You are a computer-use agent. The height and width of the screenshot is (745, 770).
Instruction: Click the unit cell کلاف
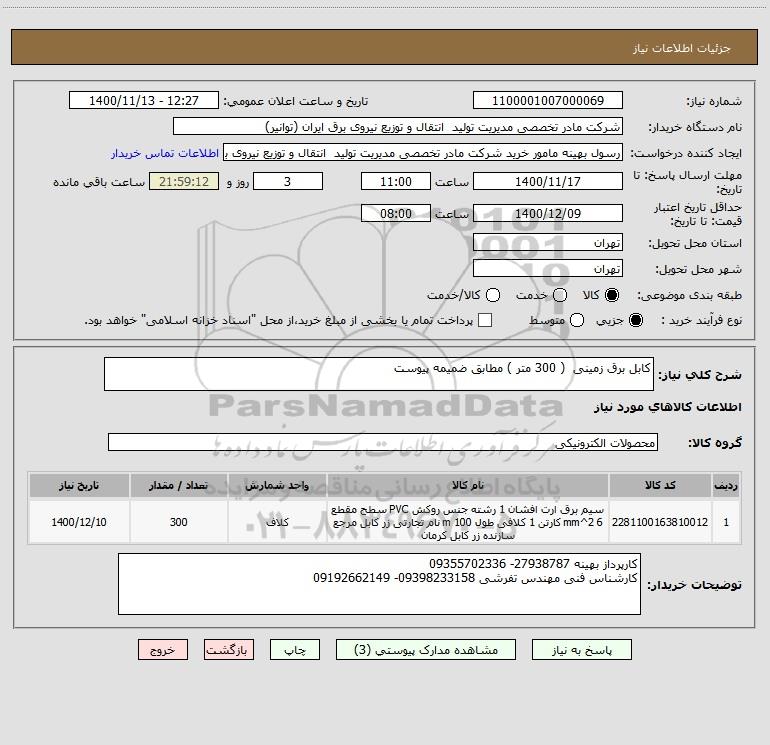tap(277, 522)
